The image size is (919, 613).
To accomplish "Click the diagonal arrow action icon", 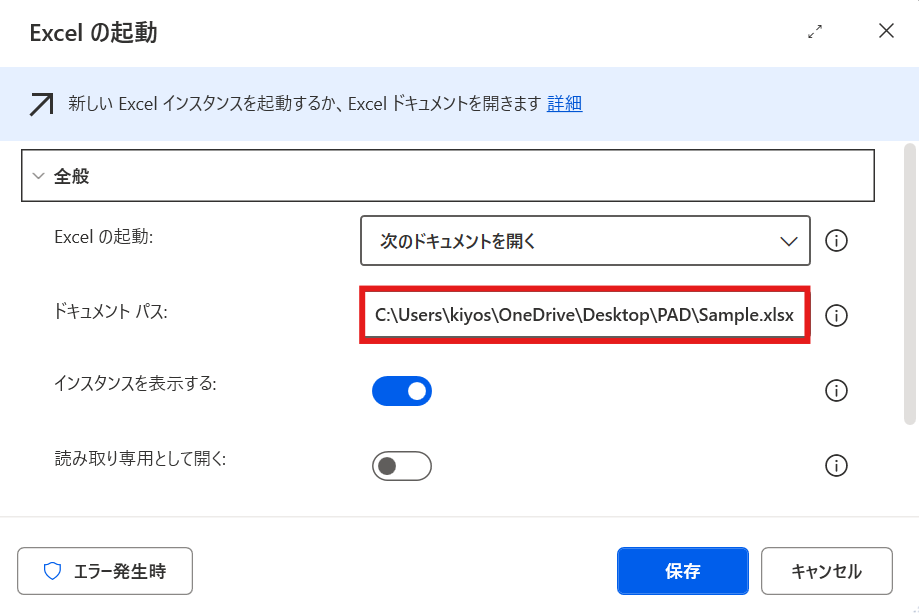I will [x=42, y=104].
